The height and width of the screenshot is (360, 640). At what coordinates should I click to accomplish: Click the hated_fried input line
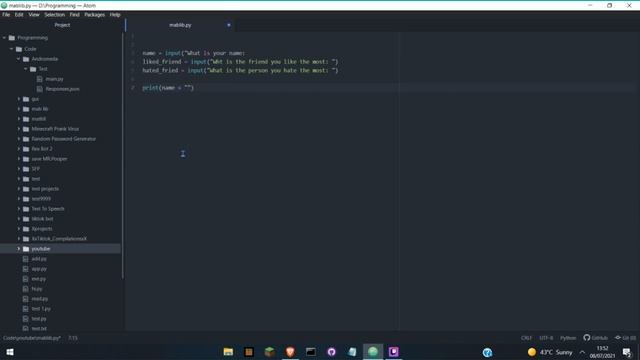coord(240,70)
